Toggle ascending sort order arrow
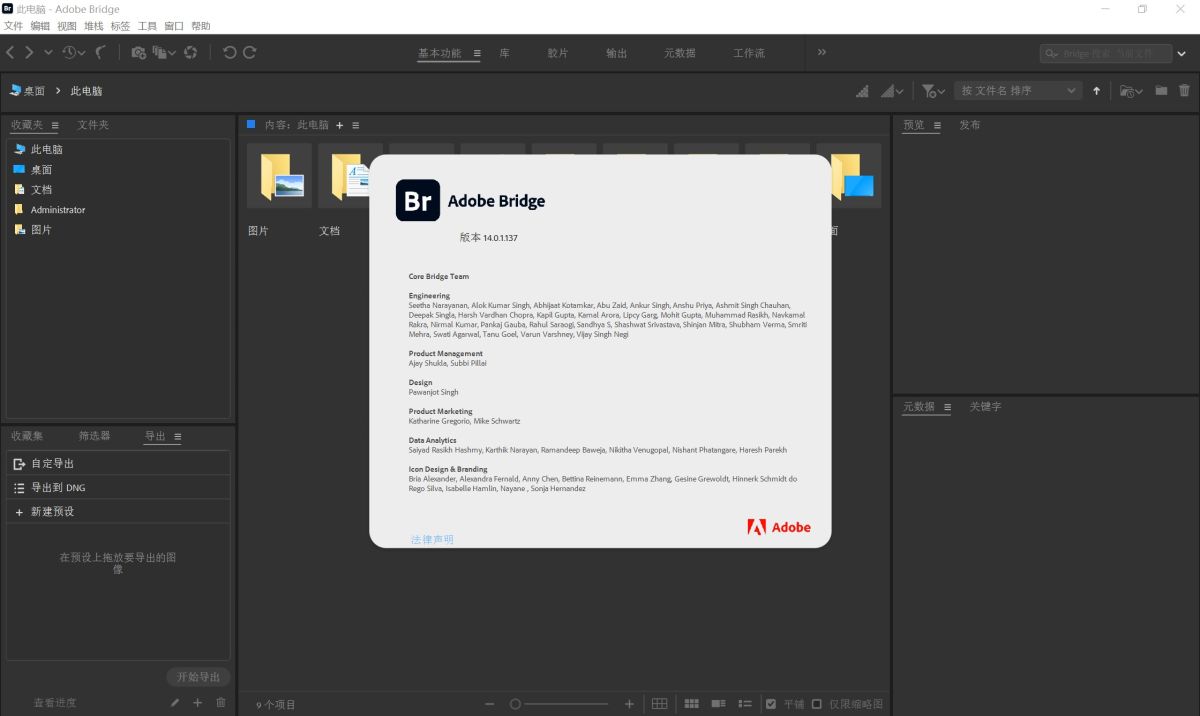 1096,91
